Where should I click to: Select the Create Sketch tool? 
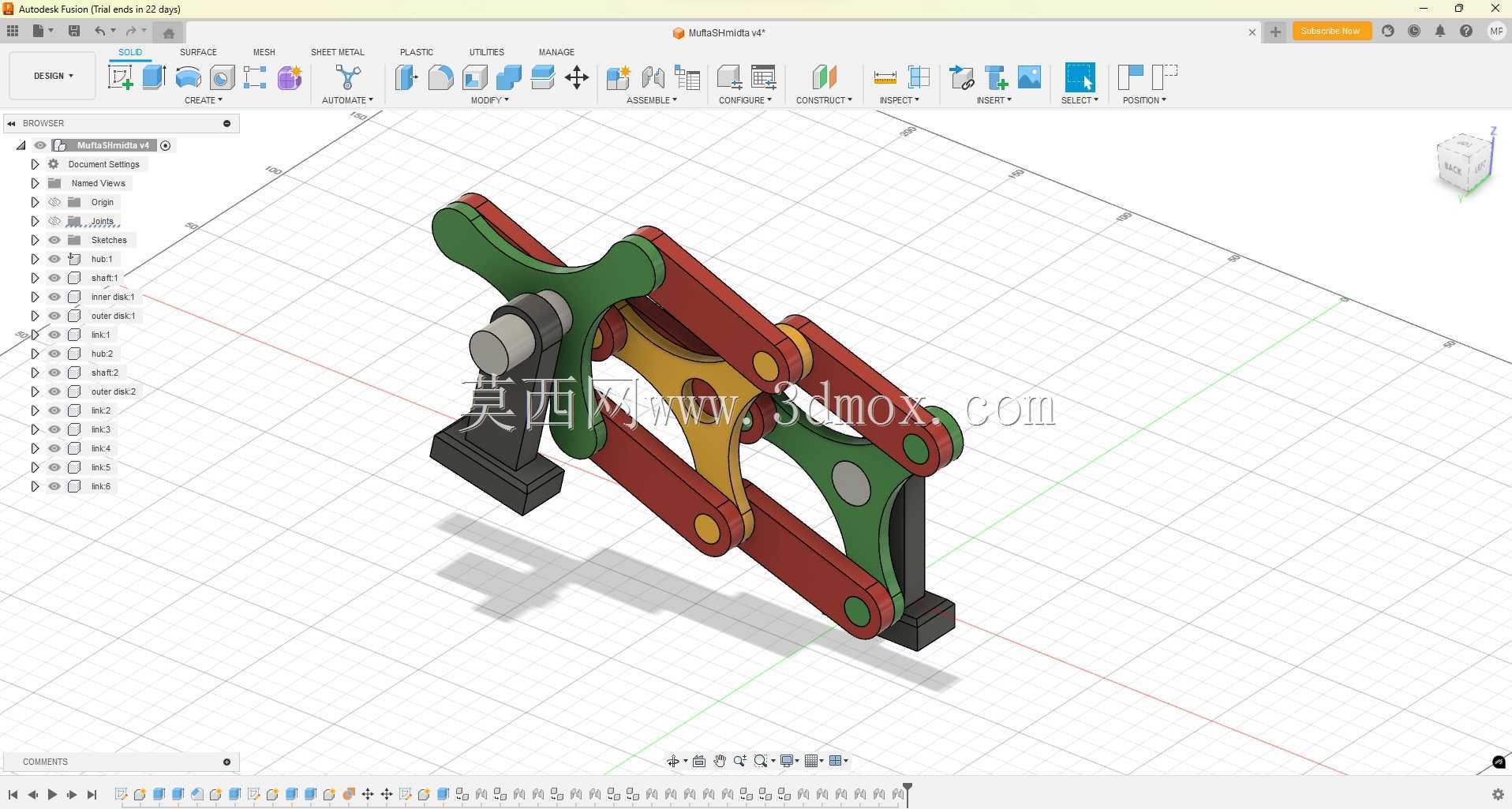pos(120,77)
